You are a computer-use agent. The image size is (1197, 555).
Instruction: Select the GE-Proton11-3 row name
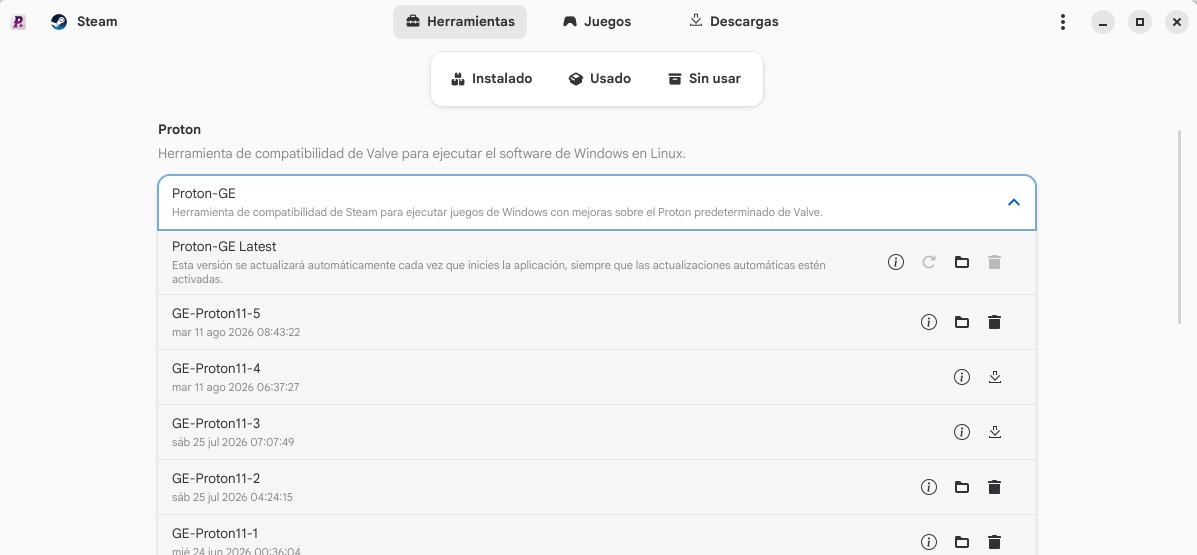click(216, 424)
